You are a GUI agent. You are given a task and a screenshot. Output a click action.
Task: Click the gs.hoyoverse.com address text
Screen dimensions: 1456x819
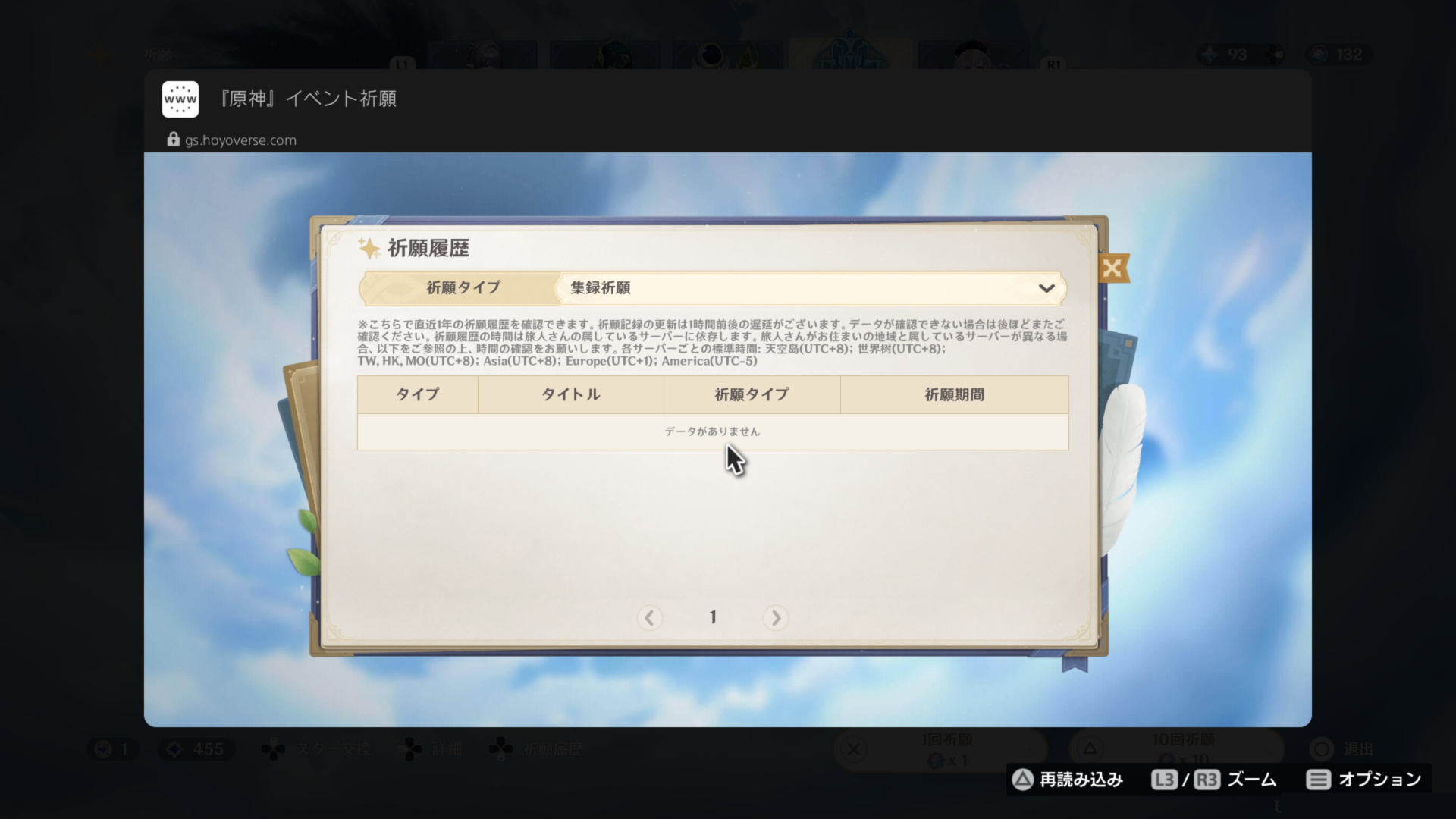(240, 140)
